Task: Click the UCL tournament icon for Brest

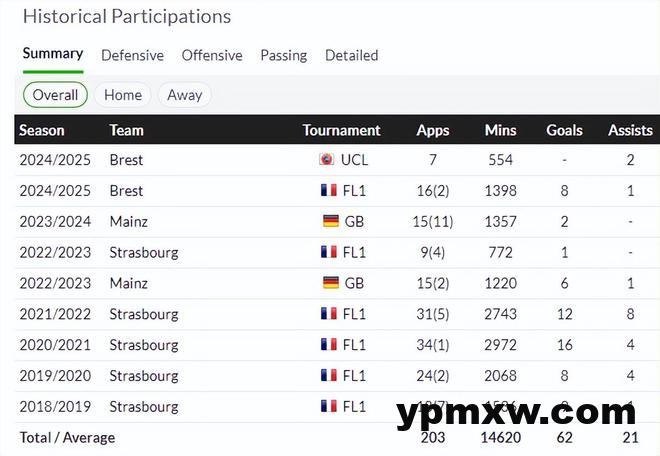Action: (326, 160)
